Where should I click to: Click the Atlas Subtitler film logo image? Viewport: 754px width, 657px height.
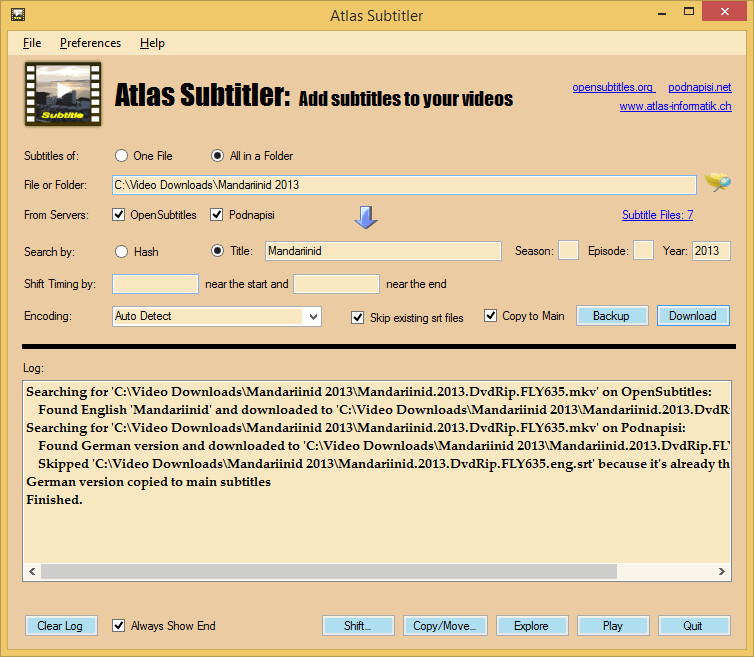(63, 94)
